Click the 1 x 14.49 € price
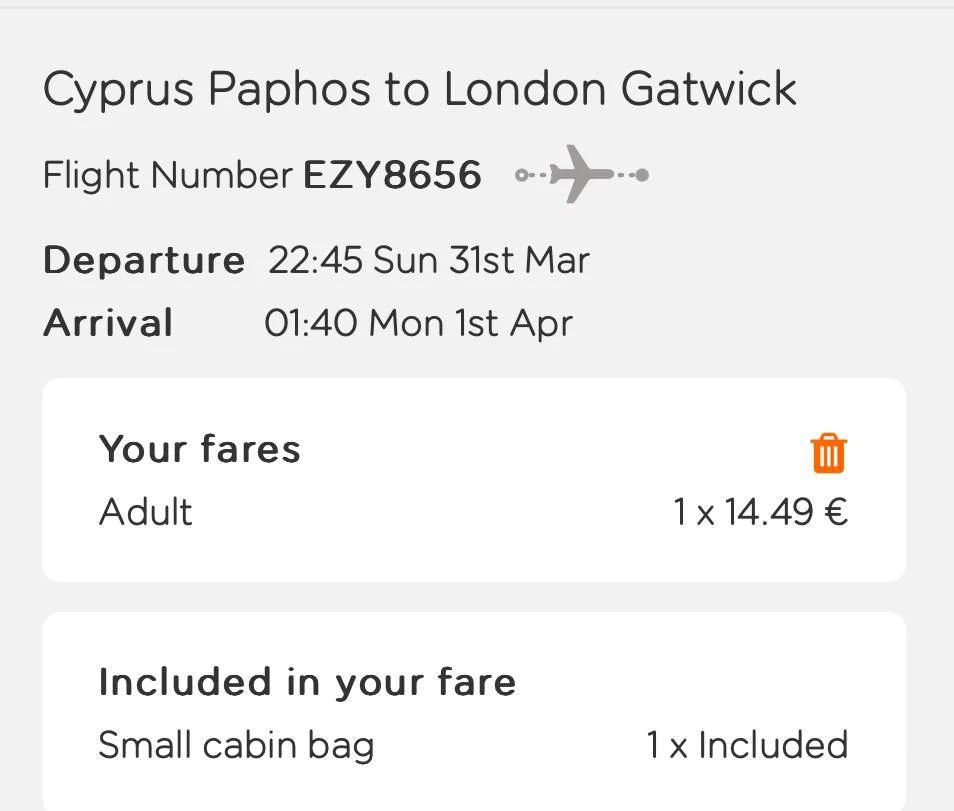954x811 pixels. (760, 512)
